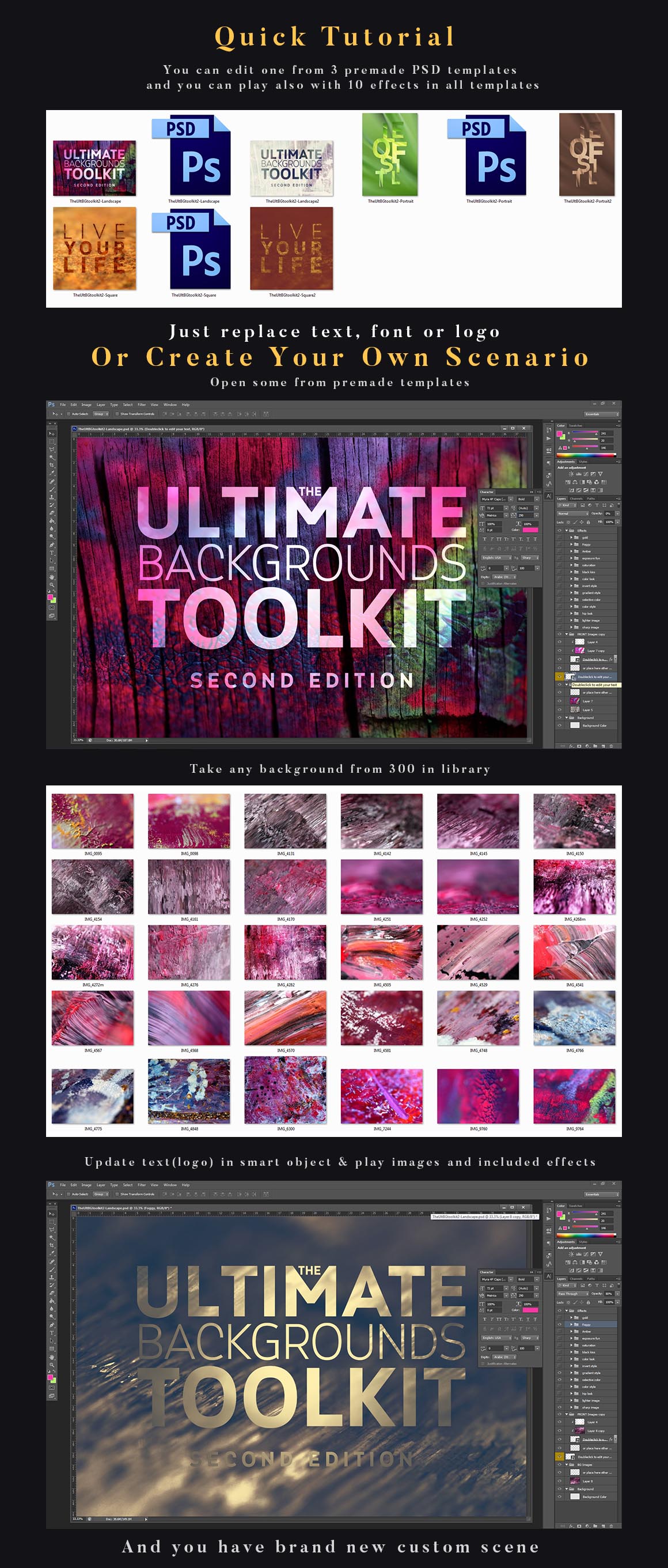
Task: Select the Type tool in the pink-wood Photoshop window
Action: pyautogui.click(x=52, y=553)
